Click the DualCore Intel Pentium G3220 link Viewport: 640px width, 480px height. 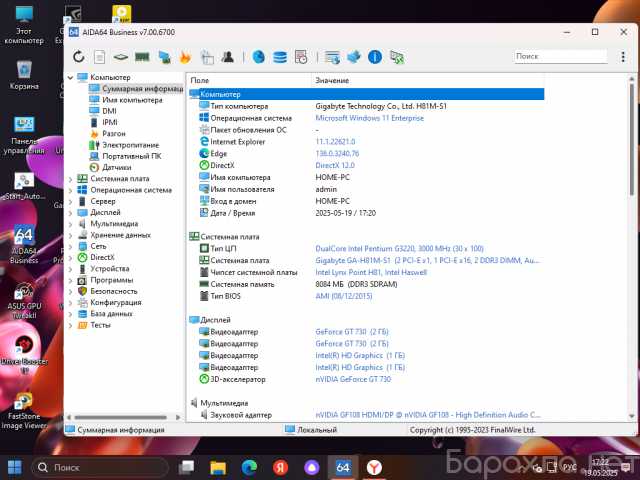point(399,249)
